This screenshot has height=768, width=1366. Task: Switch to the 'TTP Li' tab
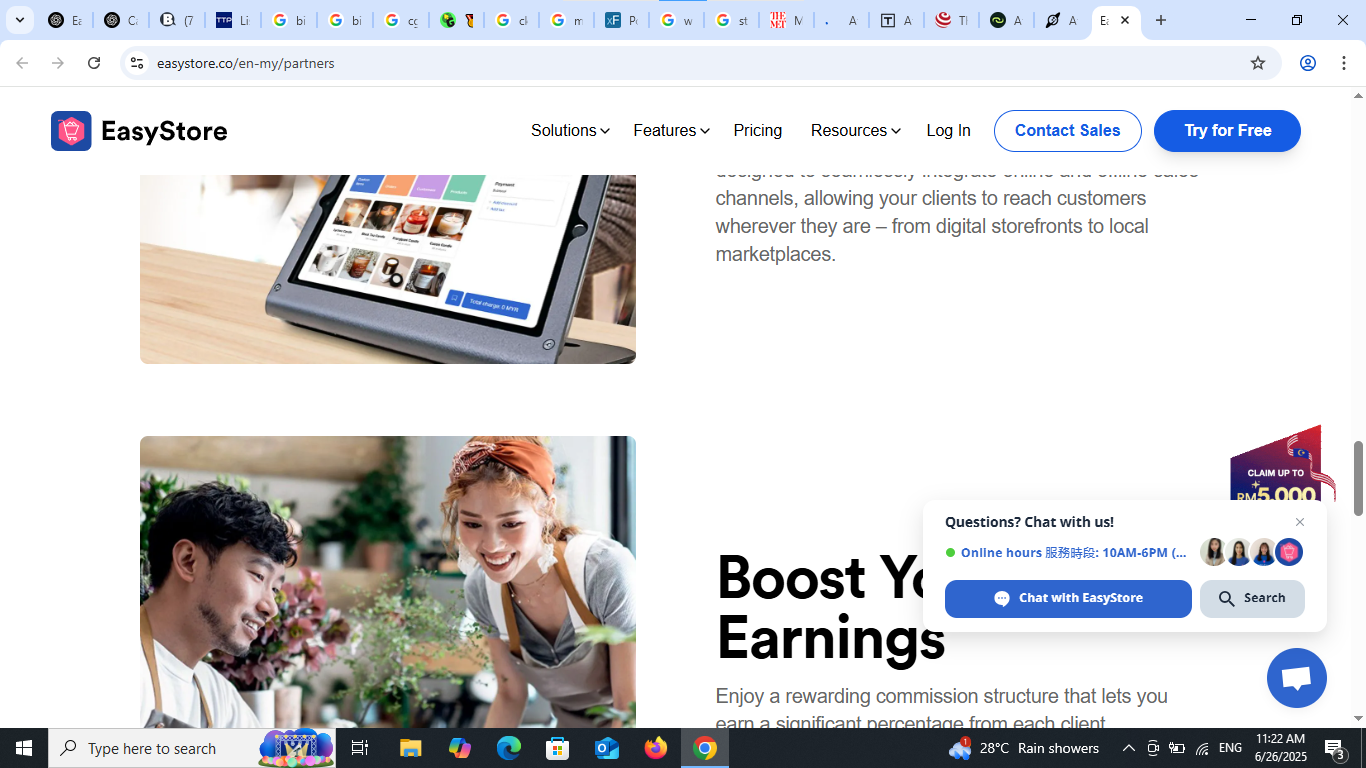[x=232, y=20]
